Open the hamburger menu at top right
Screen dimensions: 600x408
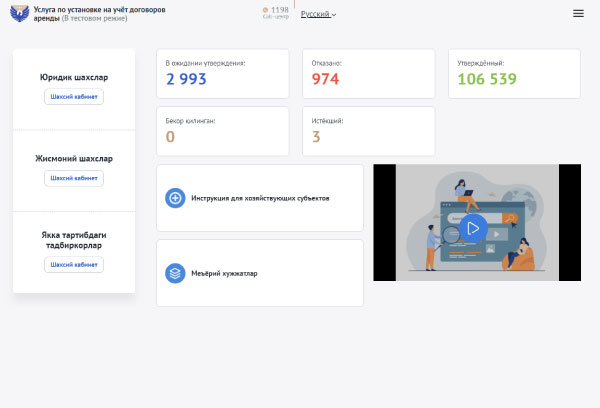(578, 13)
